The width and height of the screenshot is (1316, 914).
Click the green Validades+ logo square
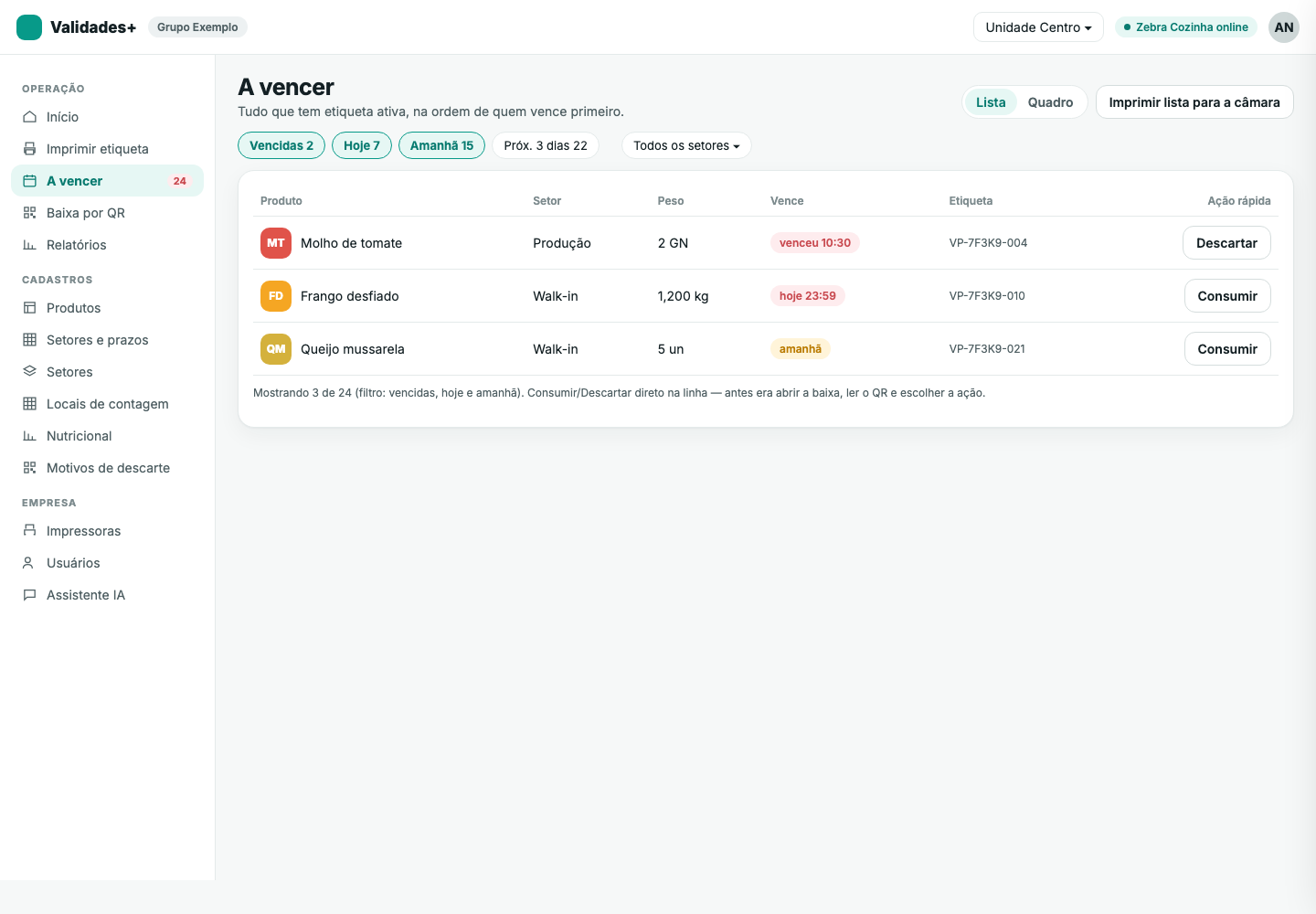[x=29, y=27]
